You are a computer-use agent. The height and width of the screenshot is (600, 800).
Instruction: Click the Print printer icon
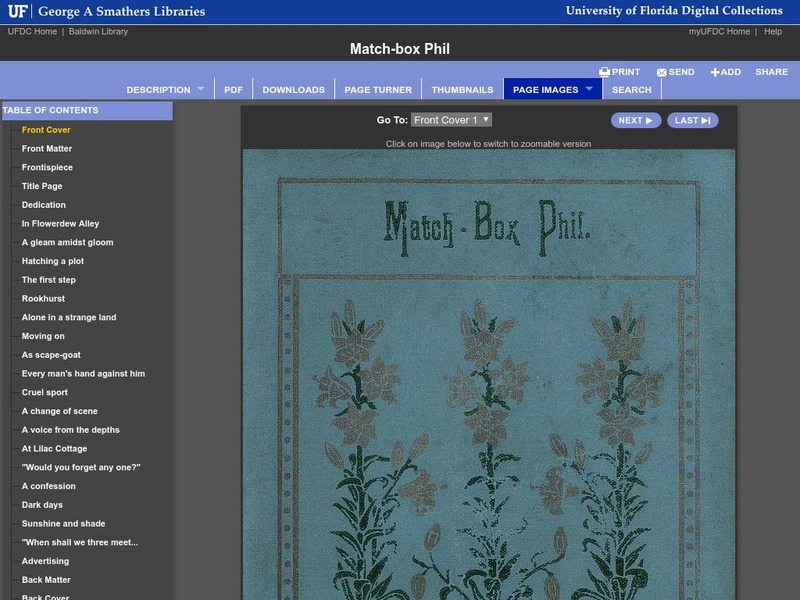pos(604,72)
